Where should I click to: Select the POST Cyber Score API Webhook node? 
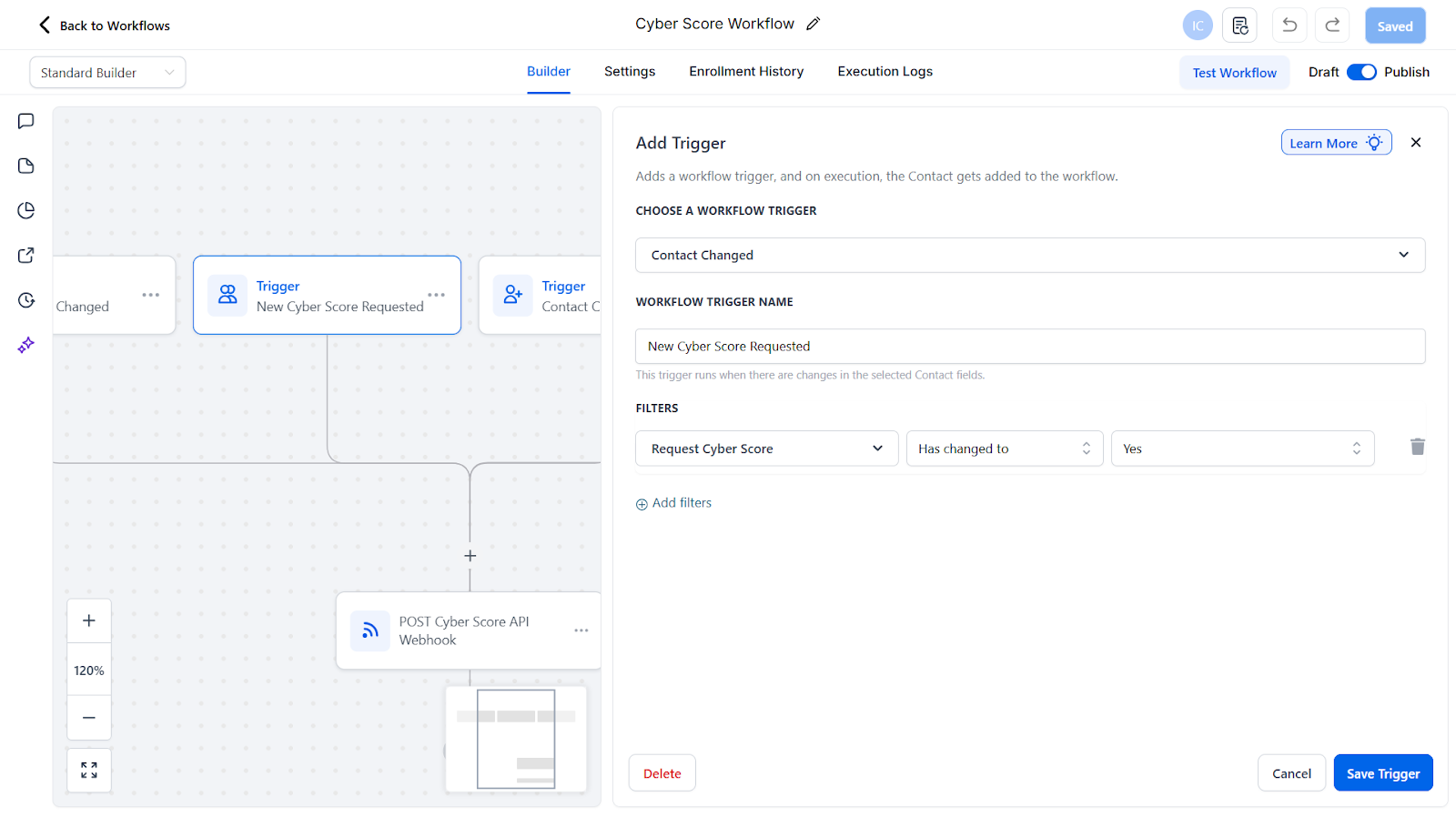469,630
